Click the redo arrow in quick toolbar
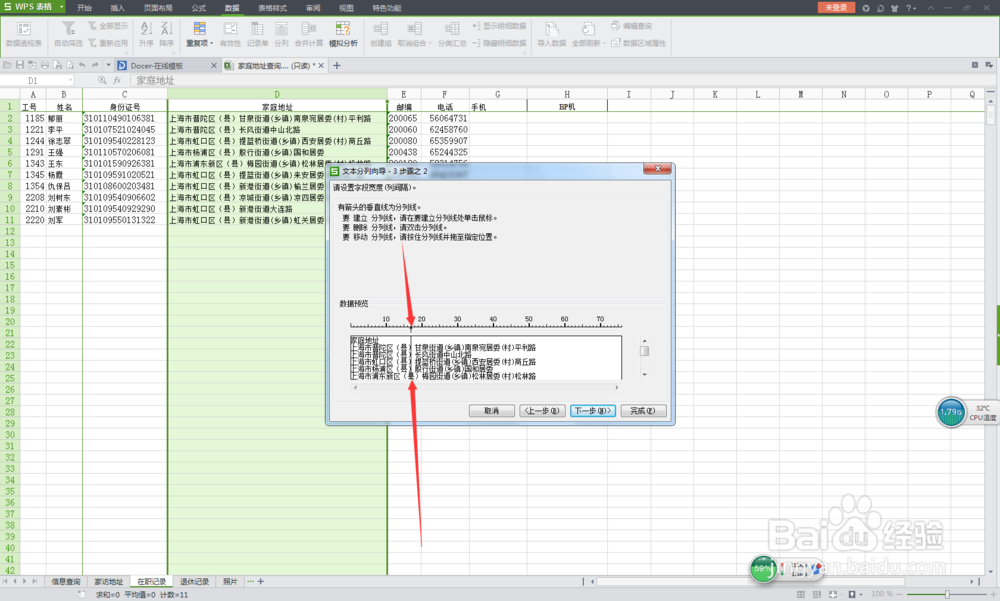This screenshot has width=1000, height=601. click(x=95, y=65)
